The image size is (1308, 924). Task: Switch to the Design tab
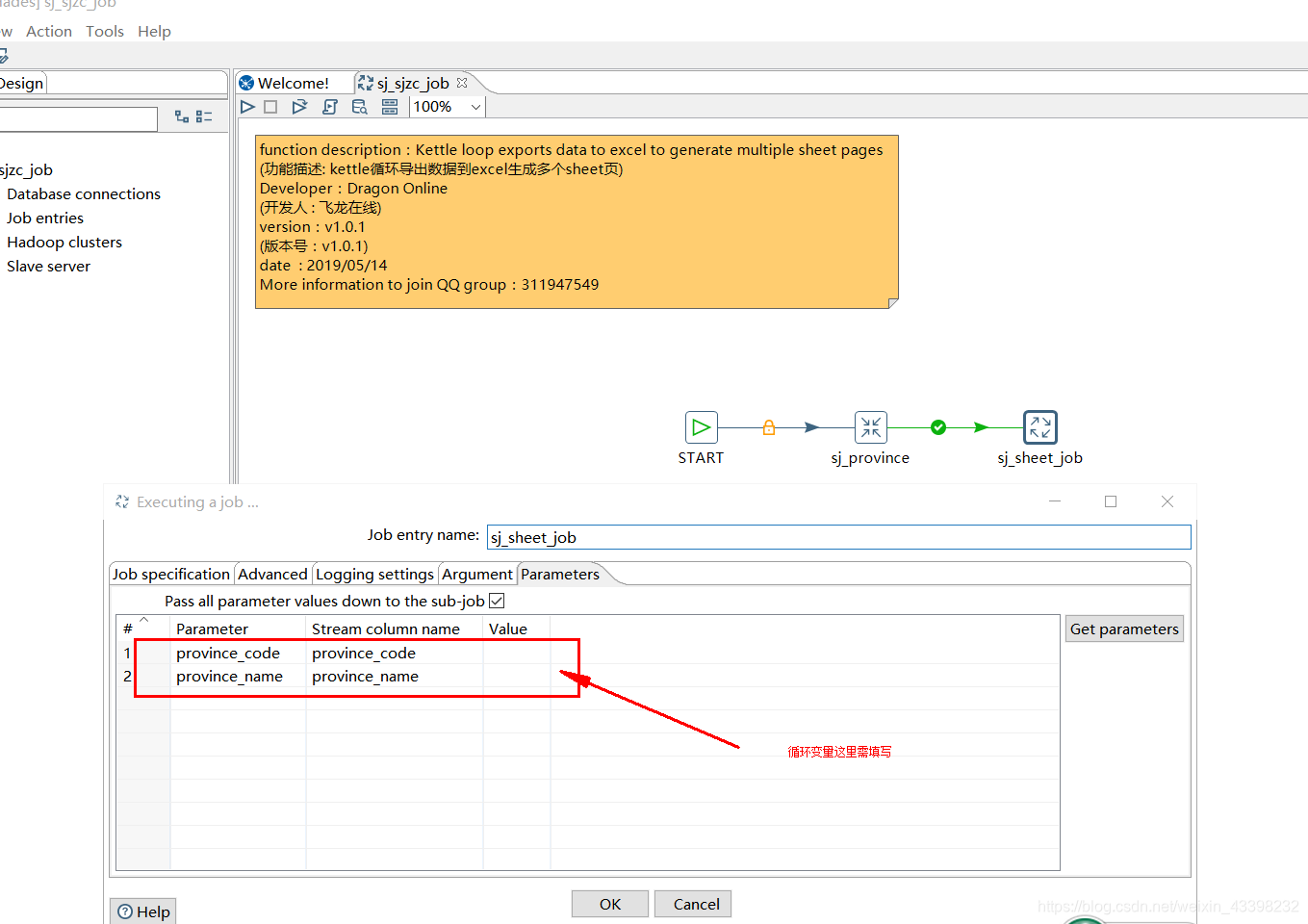(21, 83)
